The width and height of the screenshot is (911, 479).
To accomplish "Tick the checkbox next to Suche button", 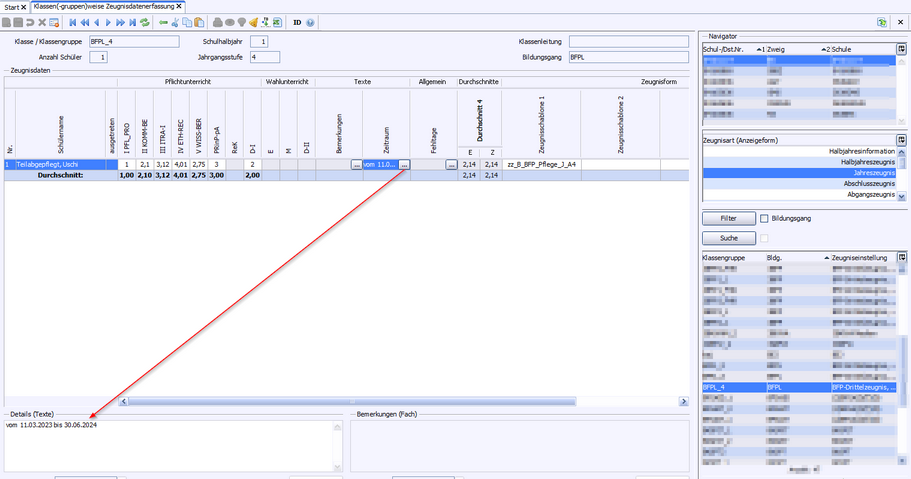I will pos(765,238).
